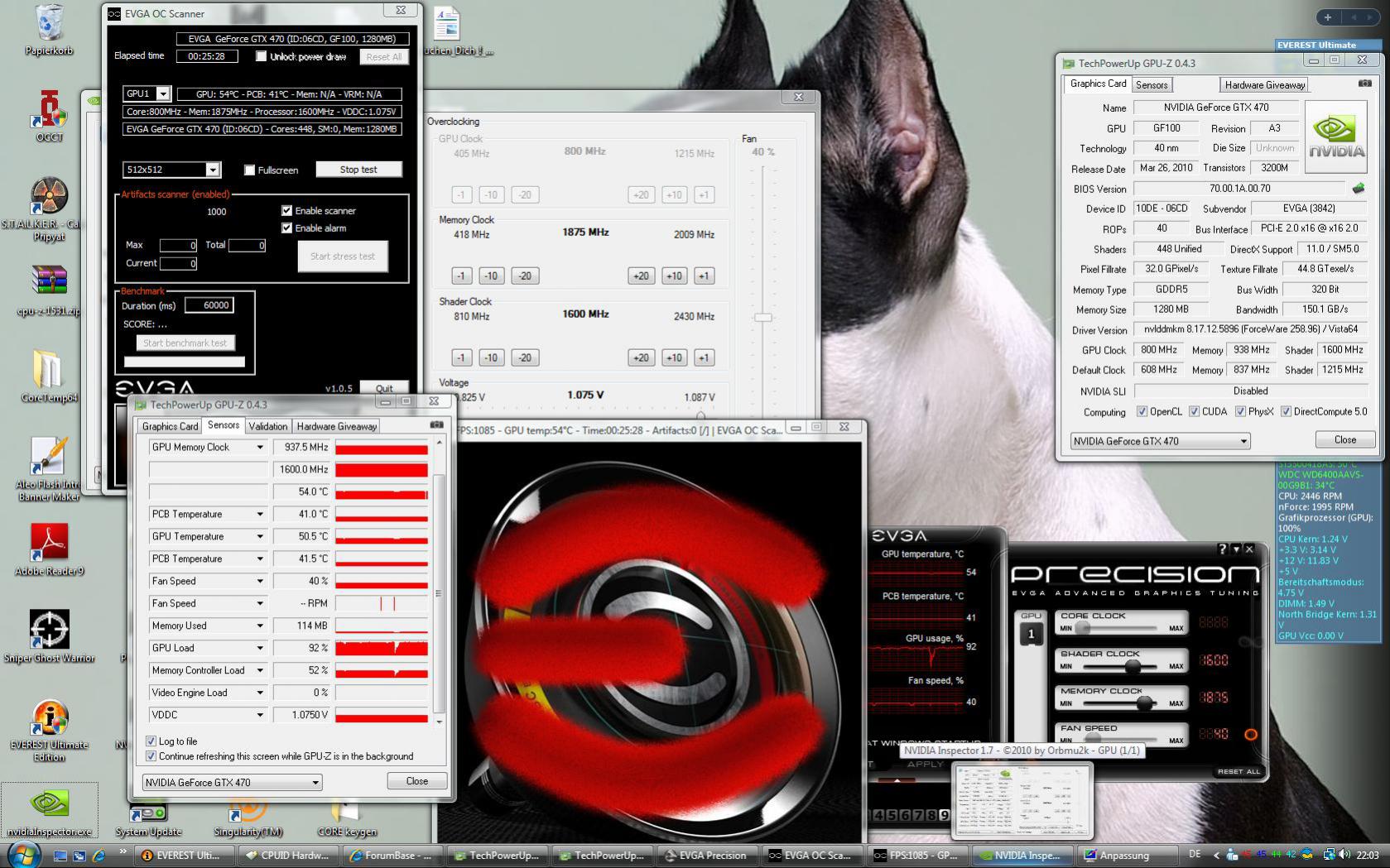The height and width of the screenshot is (868, 1390).
Task: Open the 512x512 resolution dropdown
Action: (x=213, y=170)
